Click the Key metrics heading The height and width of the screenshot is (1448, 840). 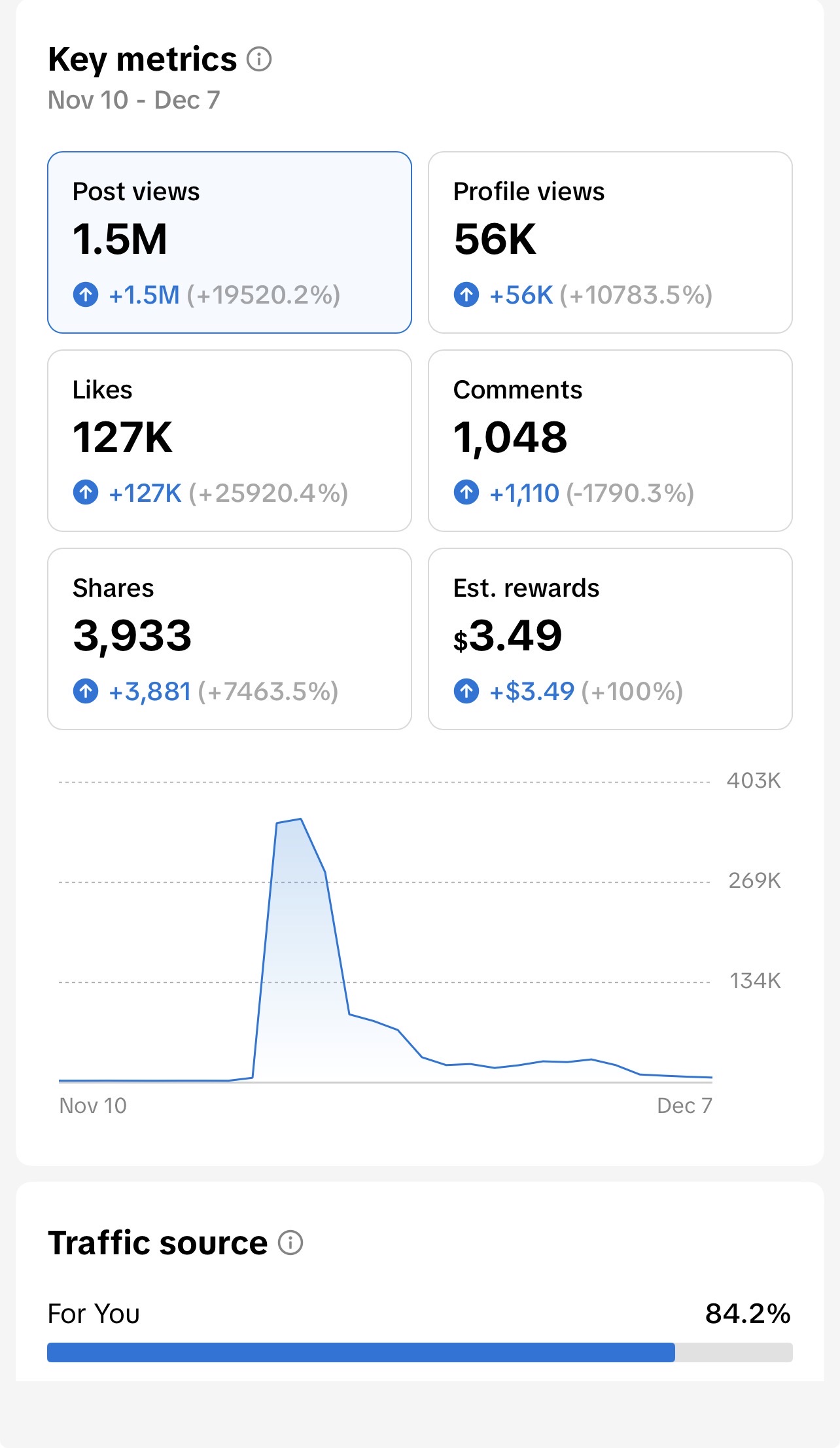[143, 60]
